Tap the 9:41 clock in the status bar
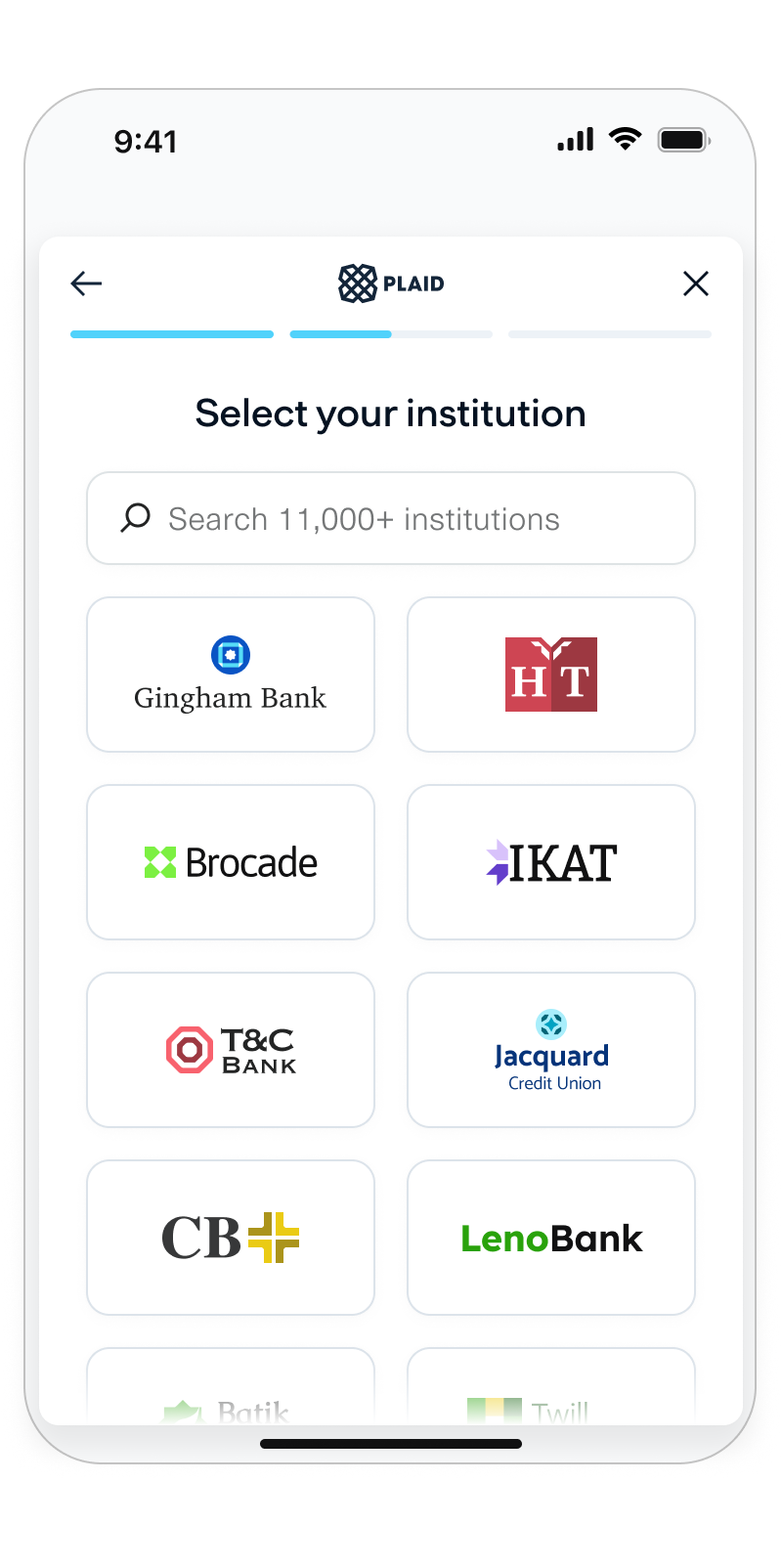Screen dimensions: 782x1568 [x=147, y=142]
